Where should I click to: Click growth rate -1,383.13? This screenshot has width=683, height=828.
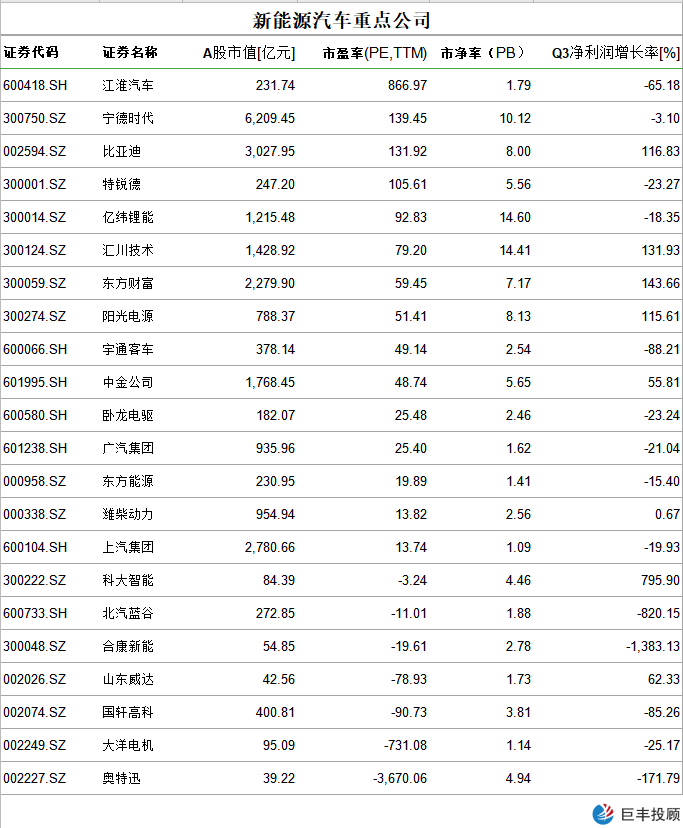(653, 646)
